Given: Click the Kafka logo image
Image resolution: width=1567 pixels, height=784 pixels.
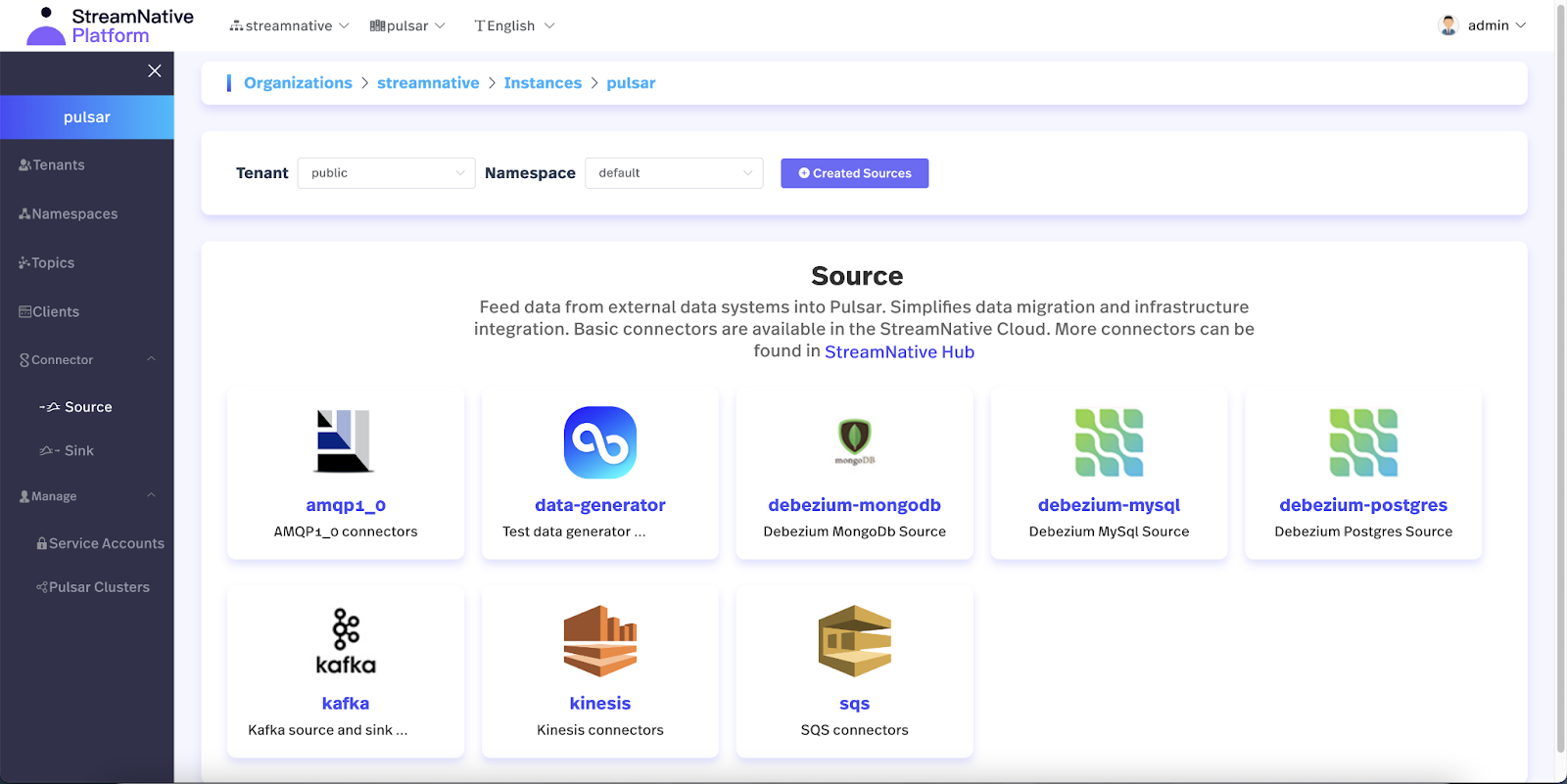Looking at the screenshot, I should coord(346,641).
